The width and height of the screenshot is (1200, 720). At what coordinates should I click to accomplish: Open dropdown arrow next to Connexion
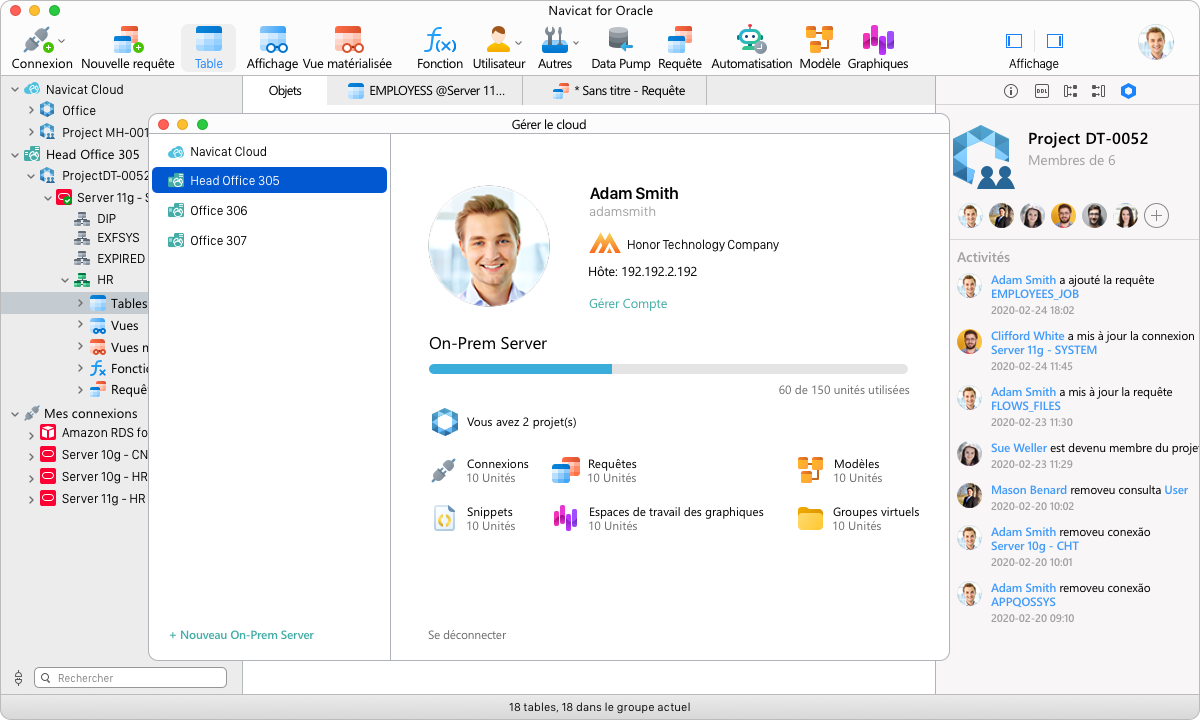coord(62,42)
